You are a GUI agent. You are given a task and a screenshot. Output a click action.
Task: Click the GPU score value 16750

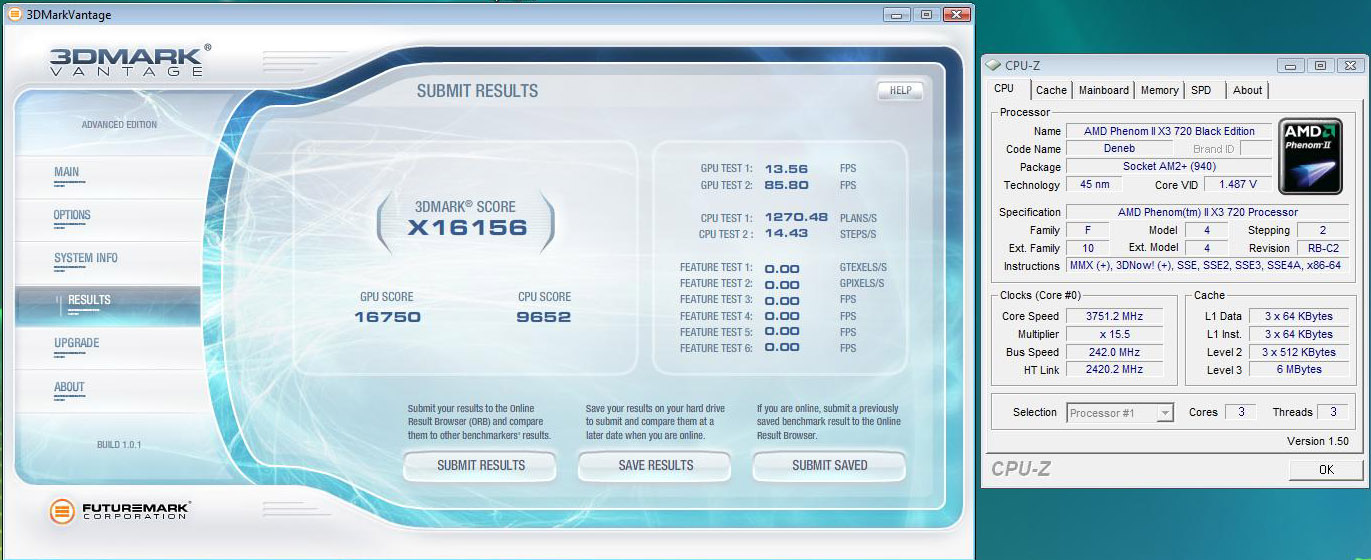[x=387, y=317]
